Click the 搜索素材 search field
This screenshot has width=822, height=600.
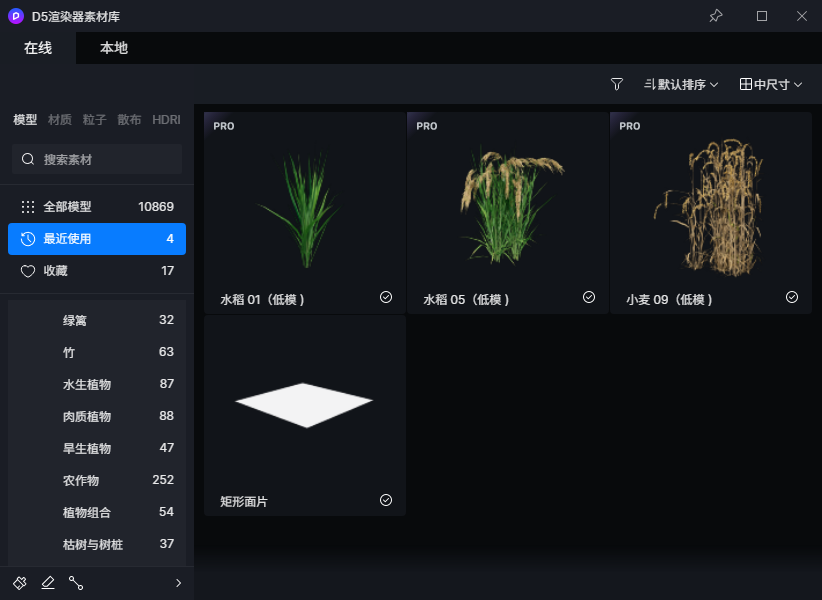point(97,159)
